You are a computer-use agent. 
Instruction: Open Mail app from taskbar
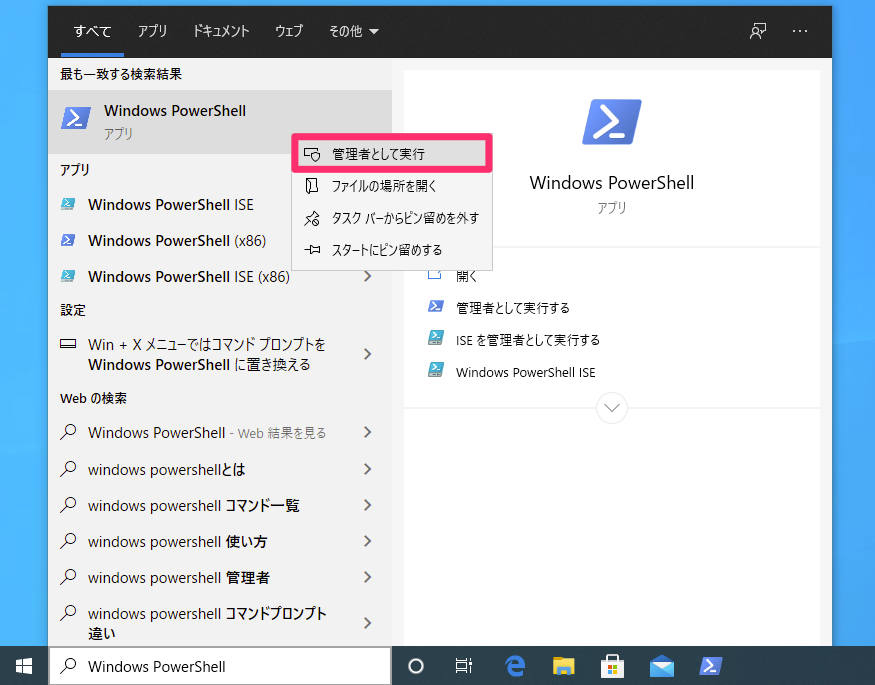pyautogui.click(x=661, y=666)
